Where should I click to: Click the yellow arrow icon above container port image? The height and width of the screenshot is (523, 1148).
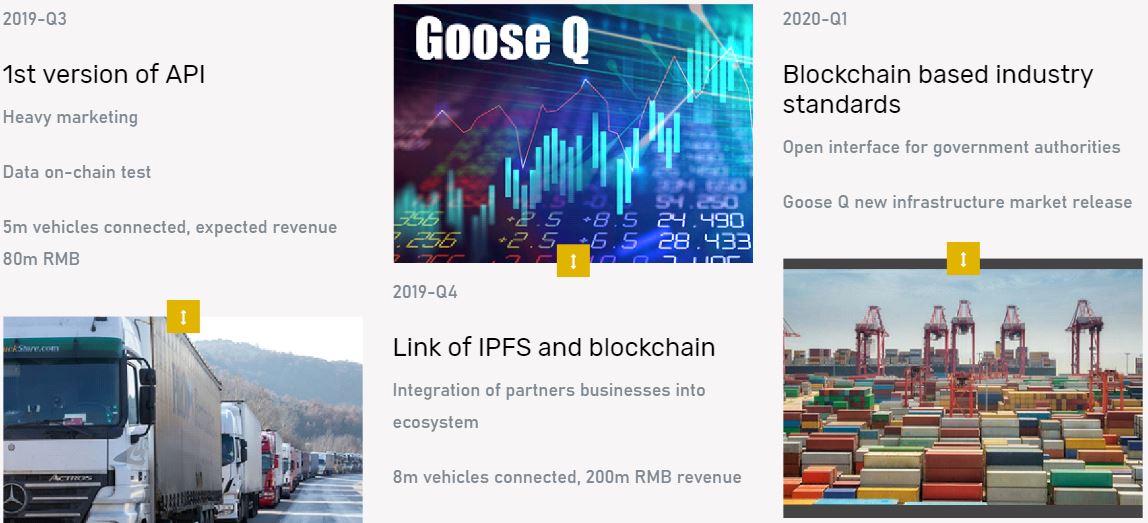pos(964,259)
